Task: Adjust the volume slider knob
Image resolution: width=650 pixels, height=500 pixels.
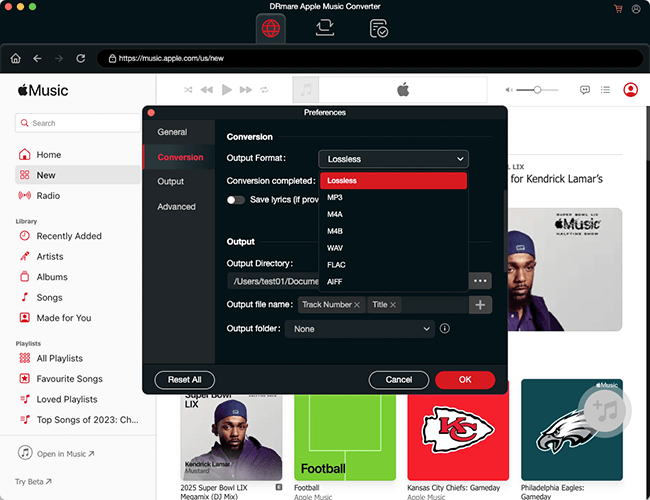Action: (537, 90)
